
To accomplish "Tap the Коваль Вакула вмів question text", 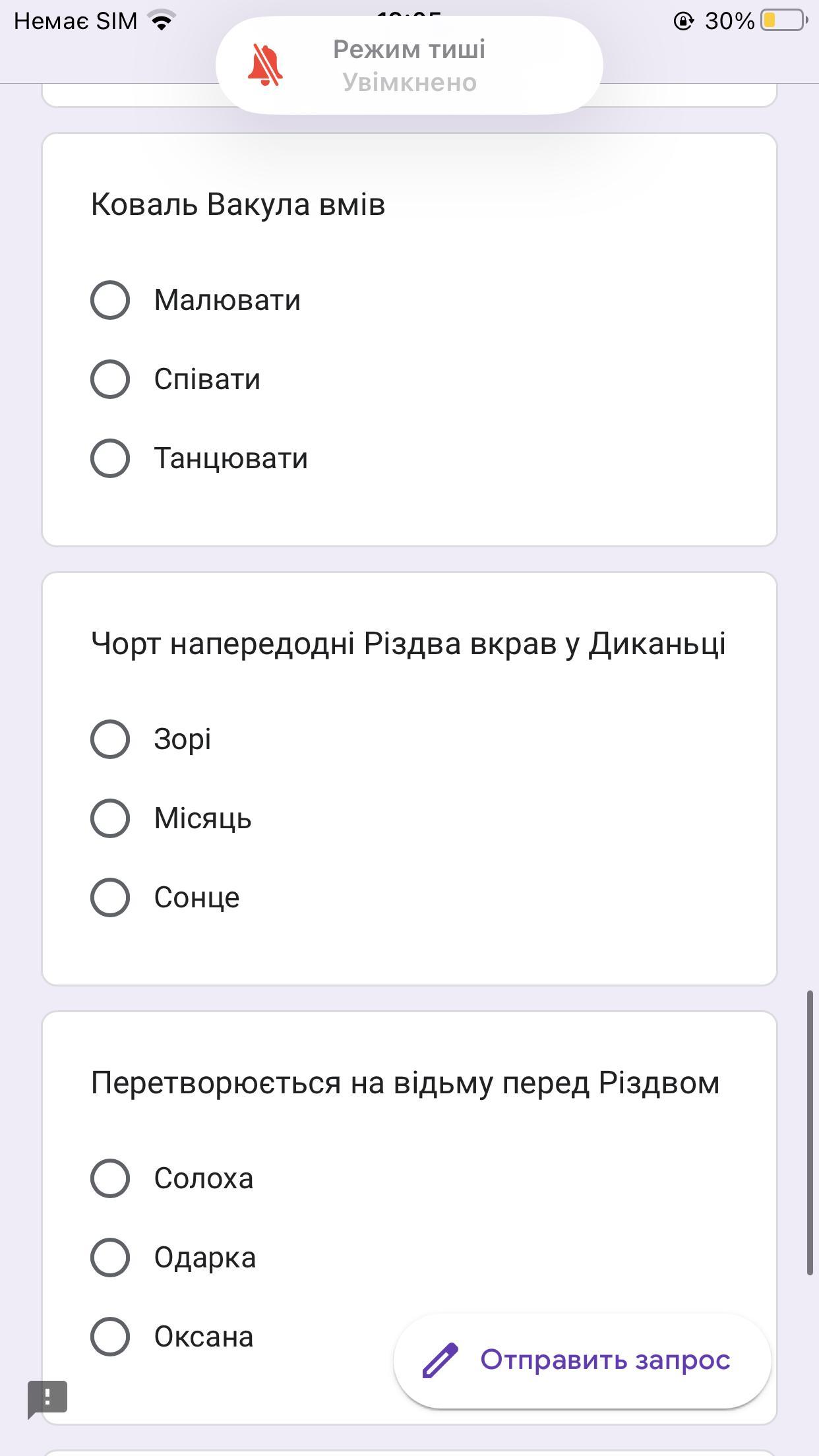I will point(238,204).
